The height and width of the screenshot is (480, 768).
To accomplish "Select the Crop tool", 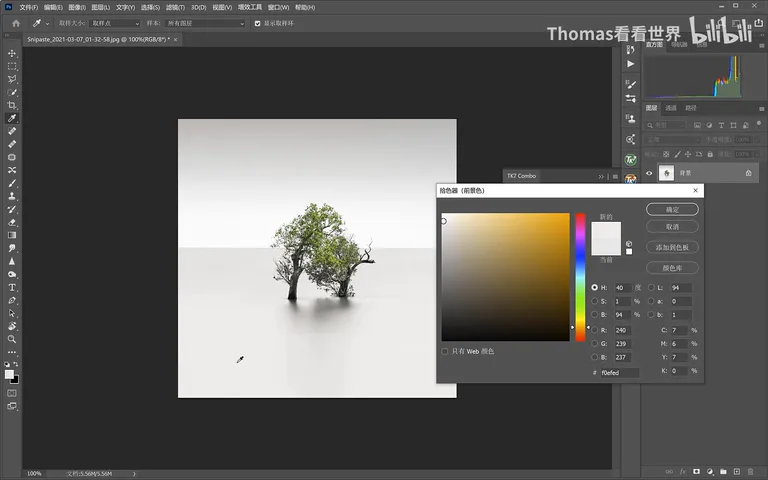I will coord(12,105).
